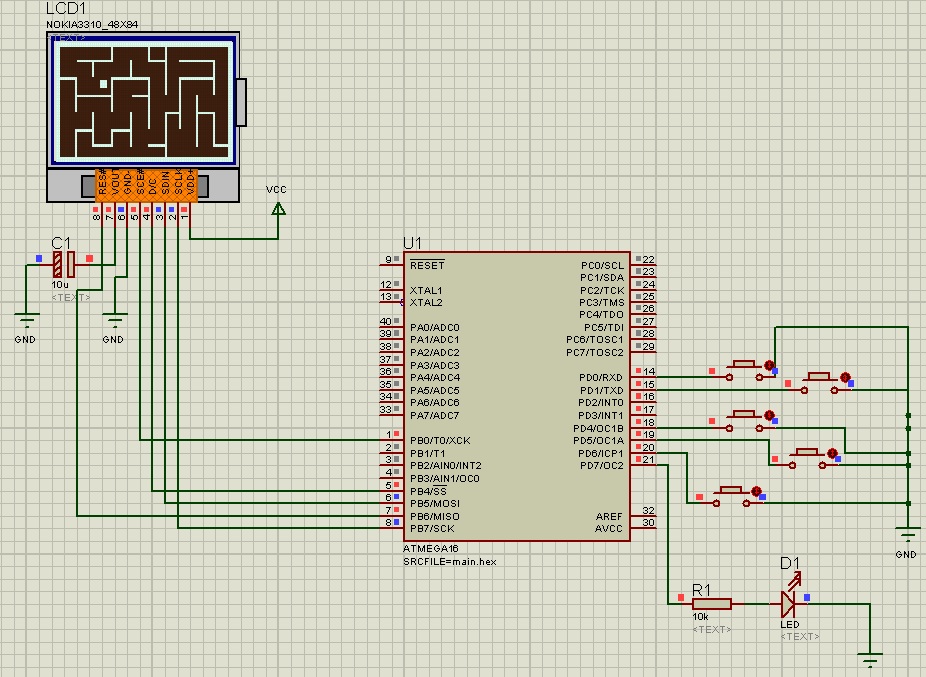
Task: Select the ground symbol wired to capacitor C1
Action: point(27,320)
